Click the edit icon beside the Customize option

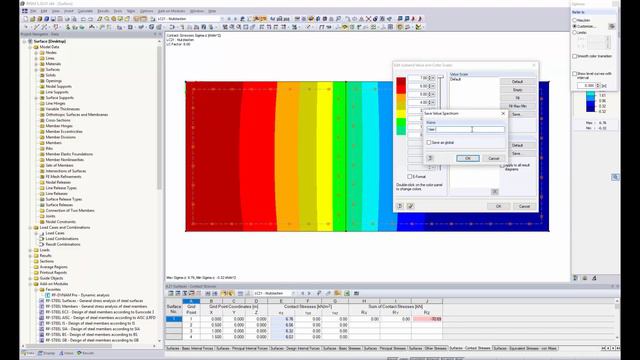[611, 26]
